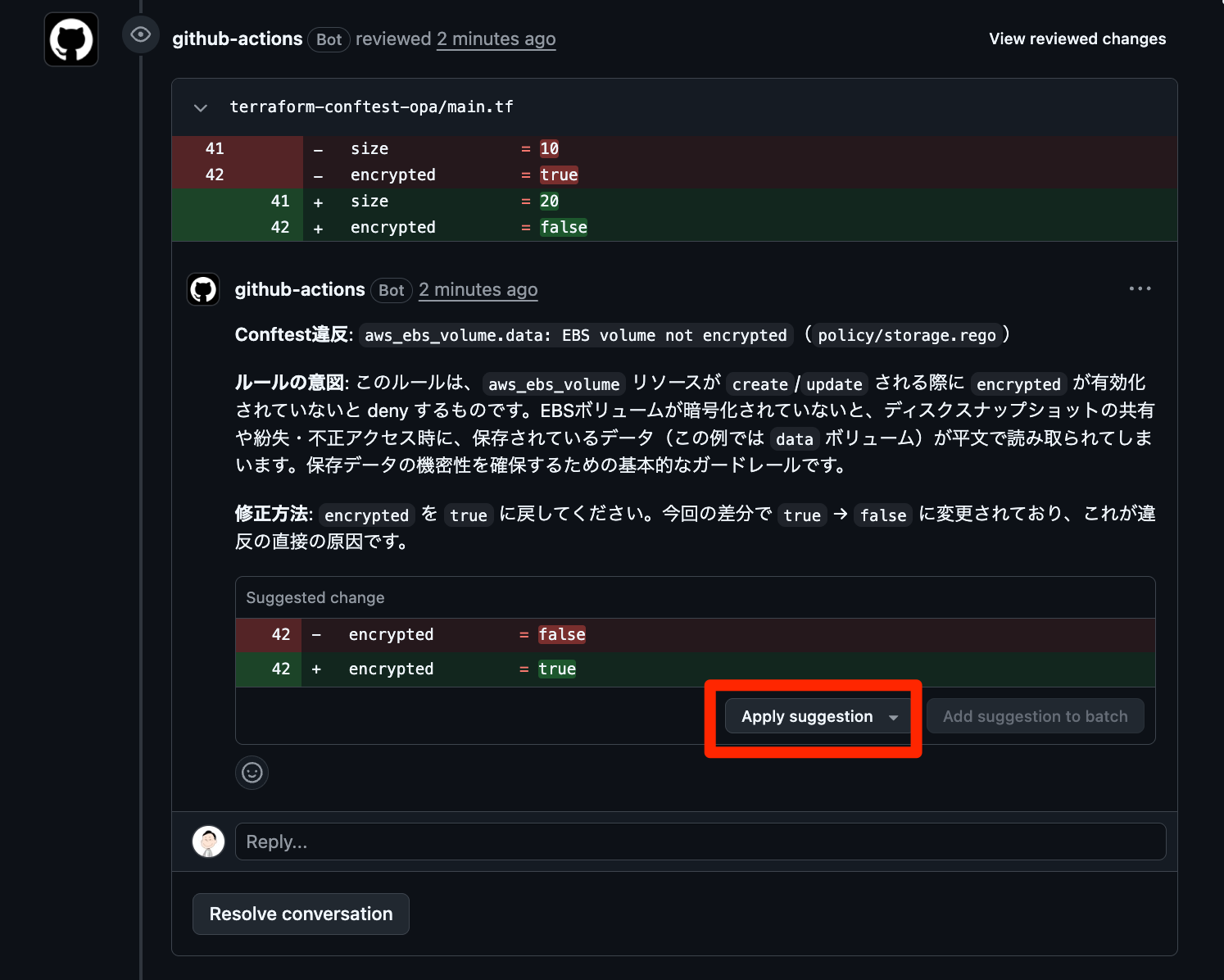Open the Apply suggestion dropdown arrow
Screen dimensions: 1224x980
click(893, 717)
